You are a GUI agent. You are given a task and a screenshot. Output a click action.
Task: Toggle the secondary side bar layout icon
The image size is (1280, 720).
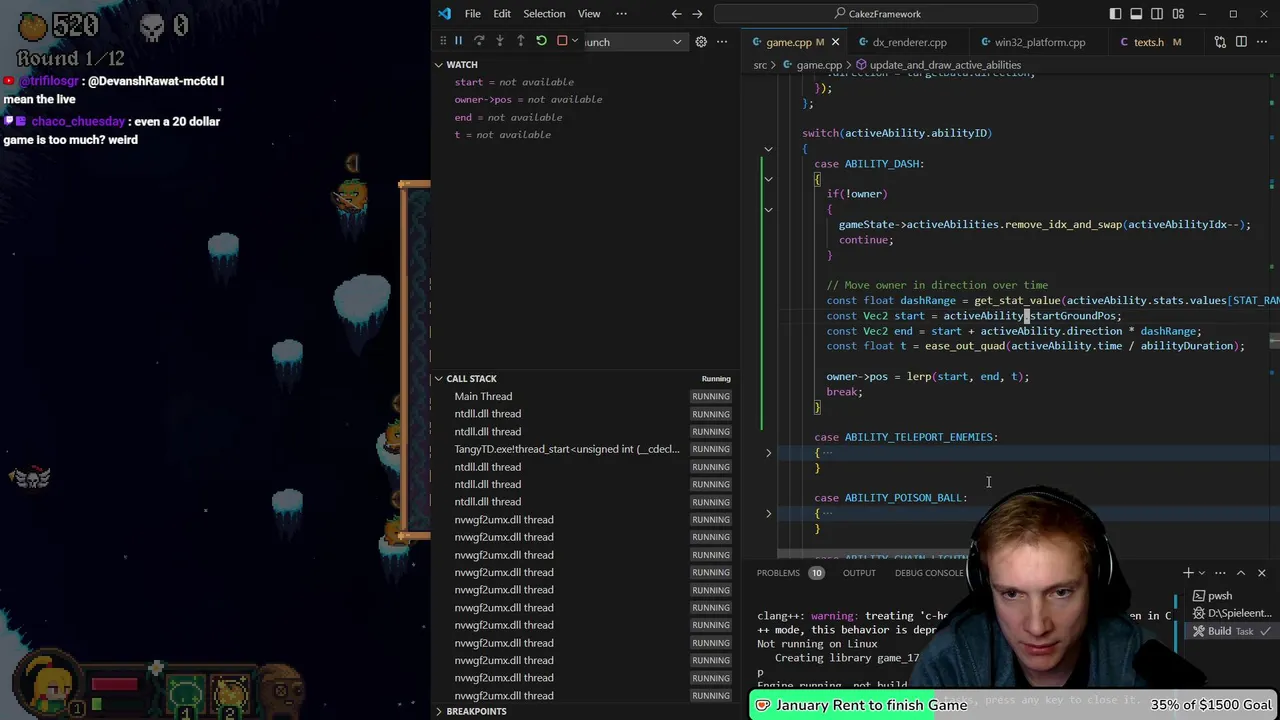pyautogui.click(x=1157, y=14)
